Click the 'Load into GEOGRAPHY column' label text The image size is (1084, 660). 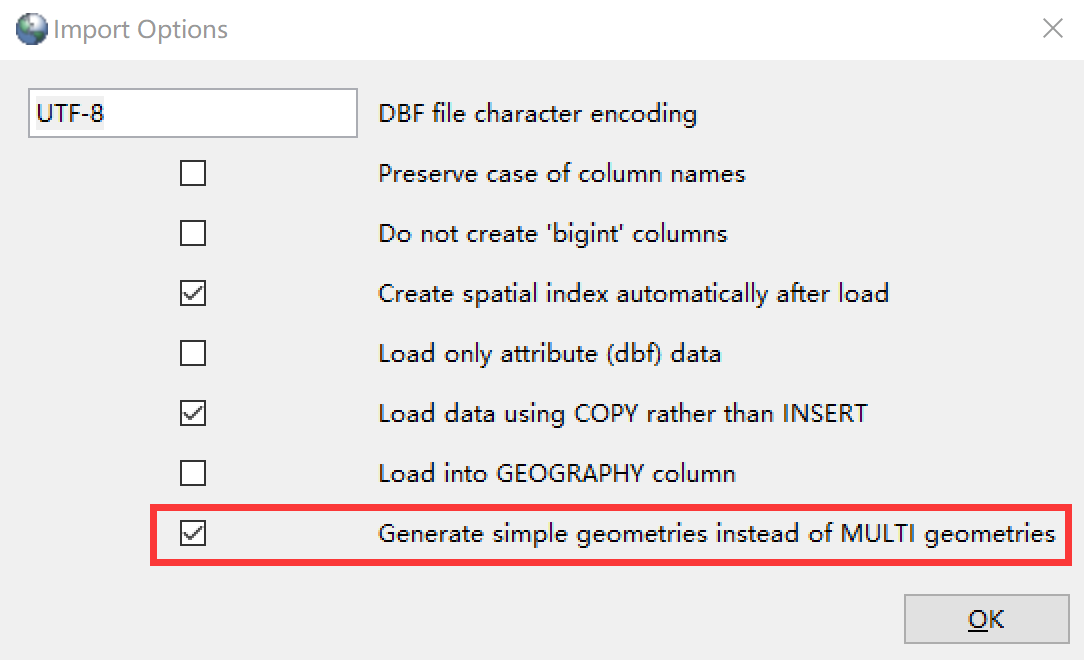click(556, 473)
